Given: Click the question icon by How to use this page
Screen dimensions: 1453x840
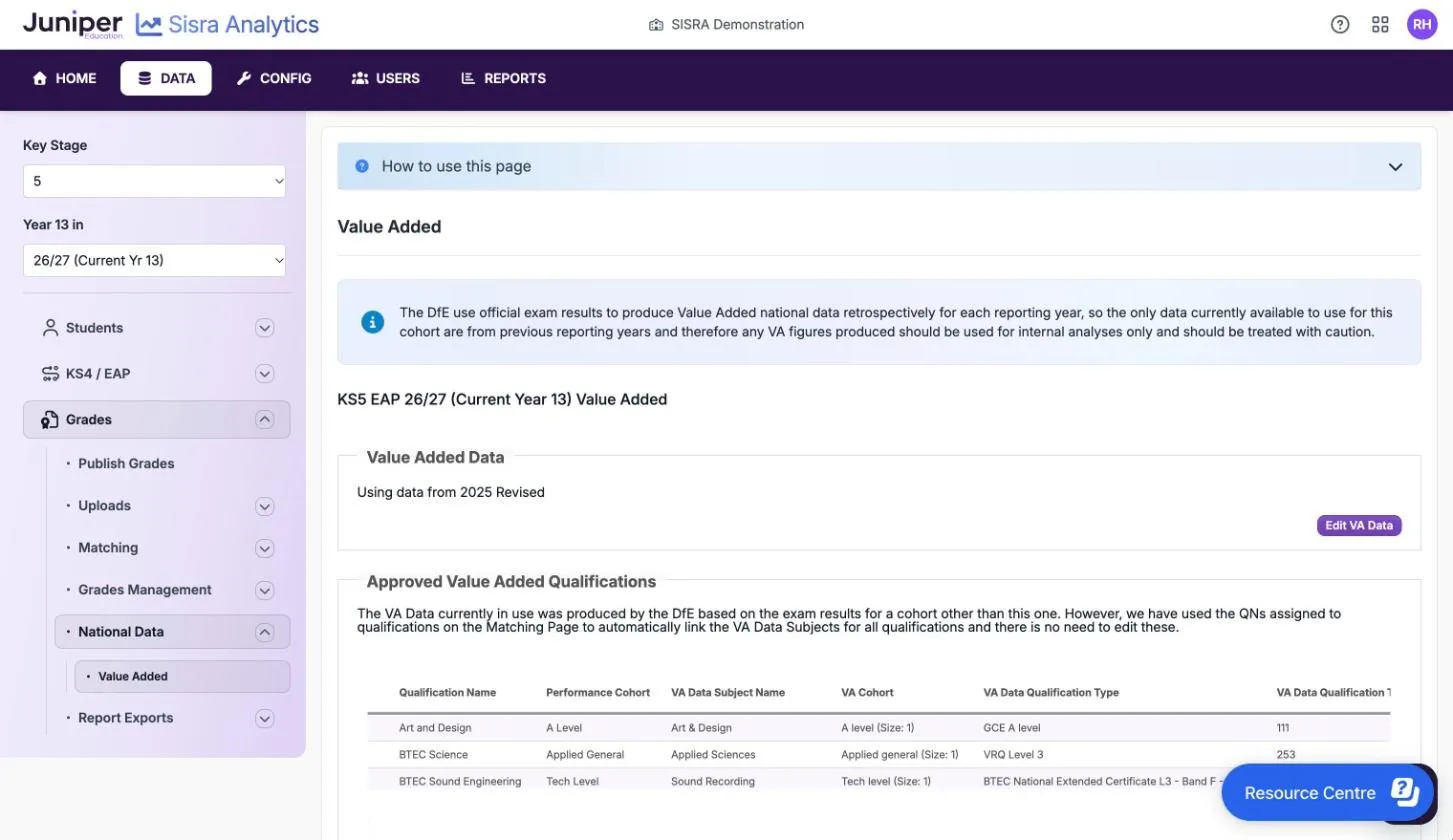Looking at the screenshot, I should tap(362, 166).
